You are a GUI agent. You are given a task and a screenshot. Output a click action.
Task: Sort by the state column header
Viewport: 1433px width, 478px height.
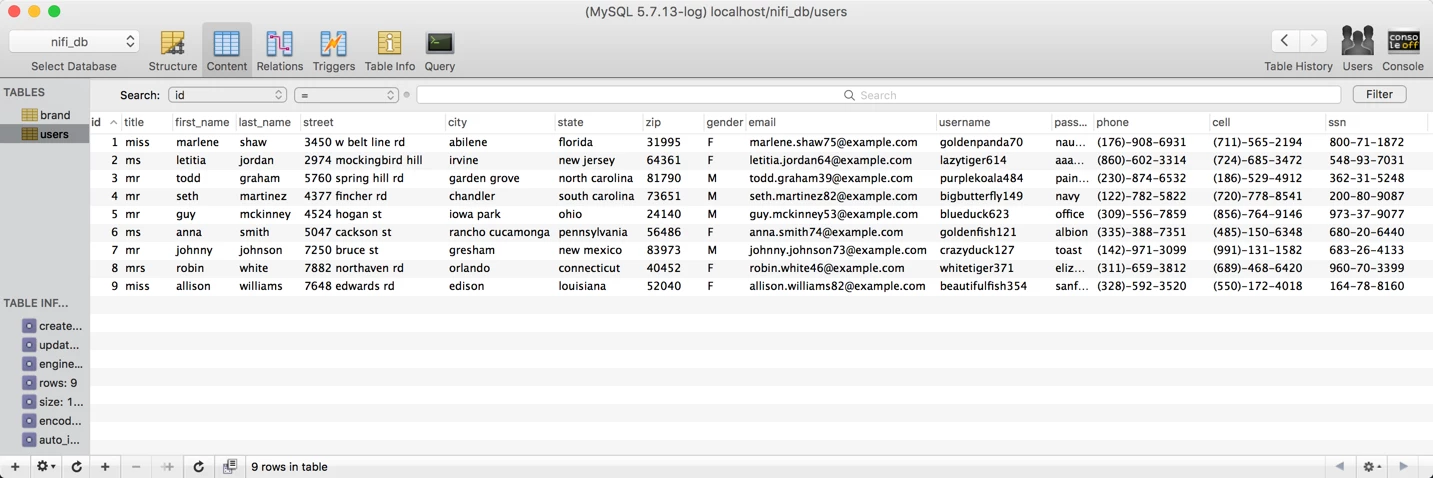point(599,122)
